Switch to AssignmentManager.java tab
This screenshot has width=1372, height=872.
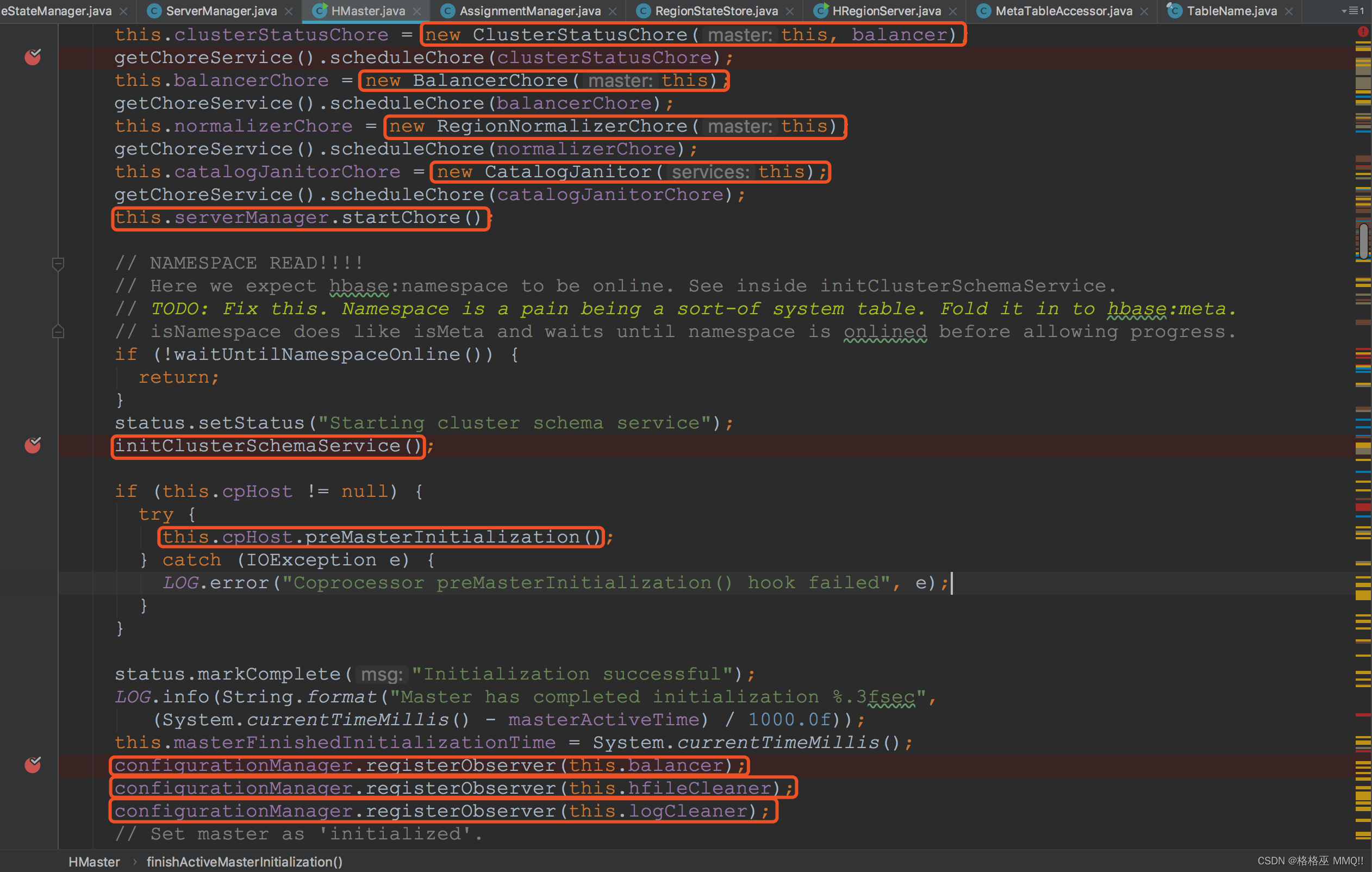click(x=529, y=11)
